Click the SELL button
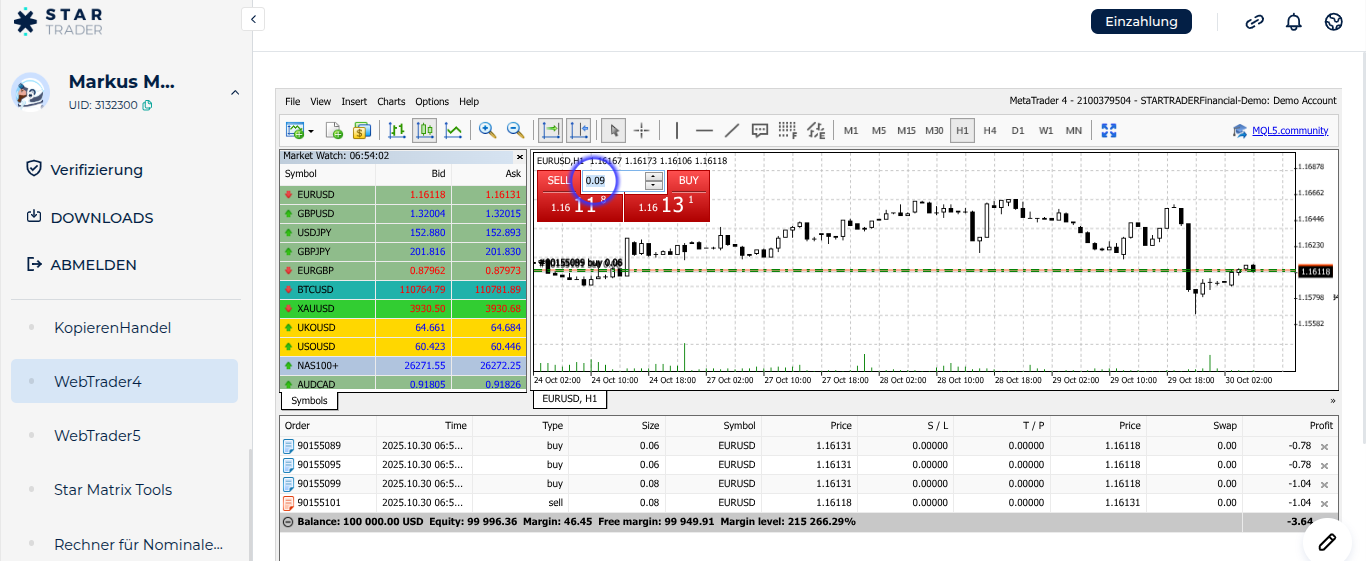The width and height of the screenshot is (1366, 561). (558, 180)
